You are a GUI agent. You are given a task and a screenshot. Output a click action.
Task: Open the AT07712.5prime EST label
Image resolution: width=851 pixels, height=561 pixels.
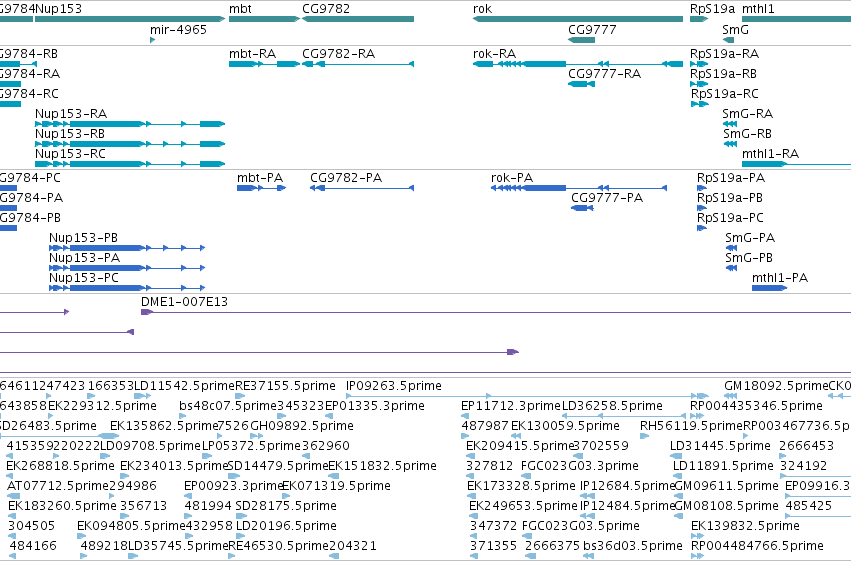58,487
